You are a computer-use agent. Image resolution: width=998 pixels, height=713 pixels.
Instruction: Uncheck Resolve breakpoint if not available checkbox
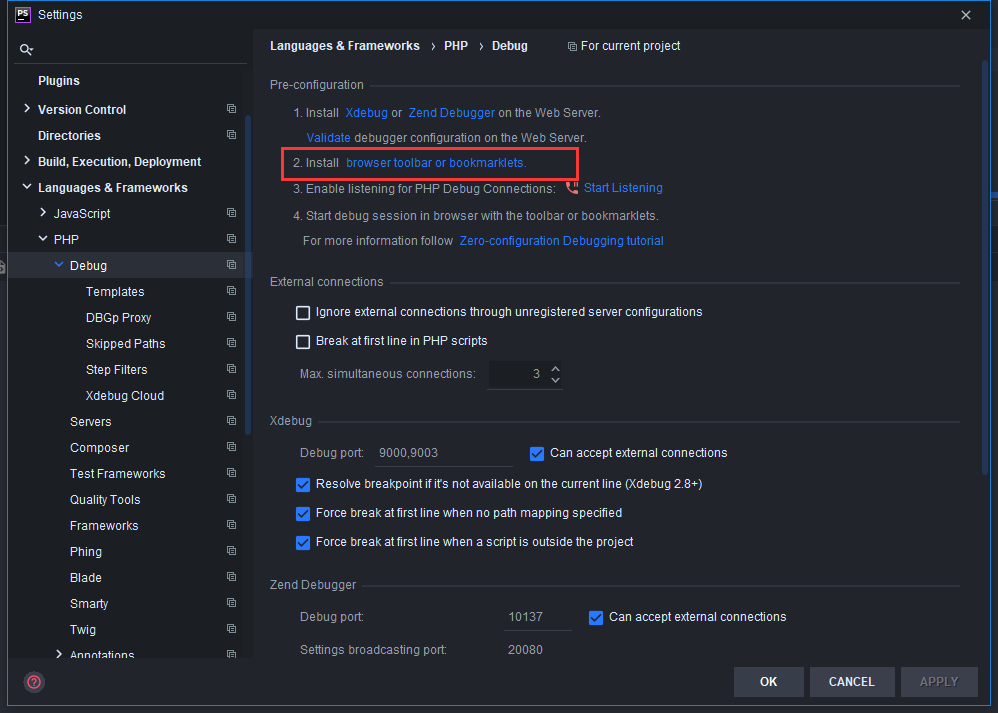point(303,485)
